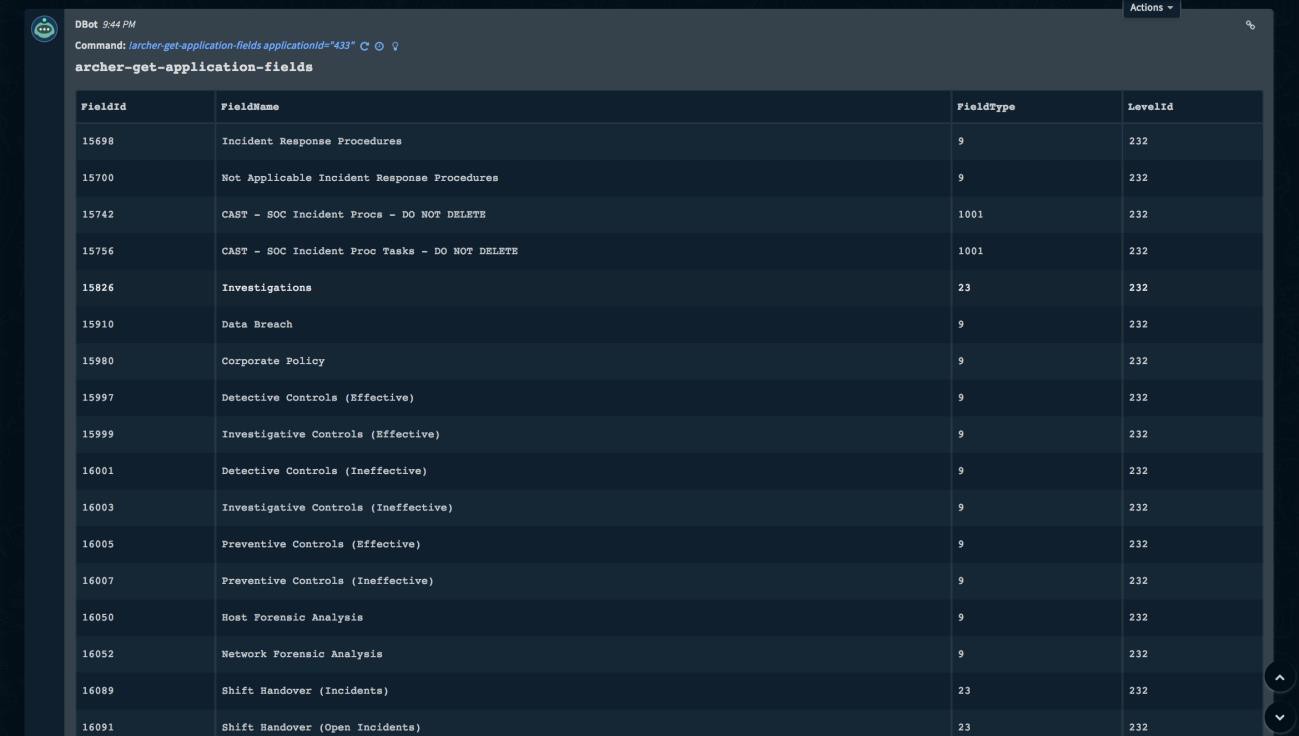Select field ID 15910 cell
1299x736 pixels.
click(145, 324)
